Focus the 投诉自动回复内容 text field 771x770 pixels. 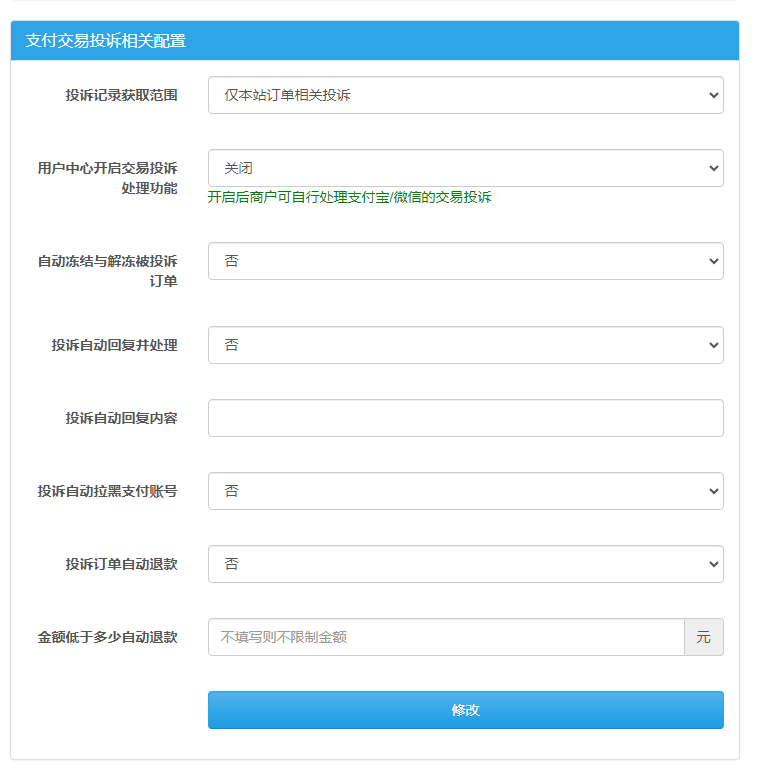click(465, 418)
